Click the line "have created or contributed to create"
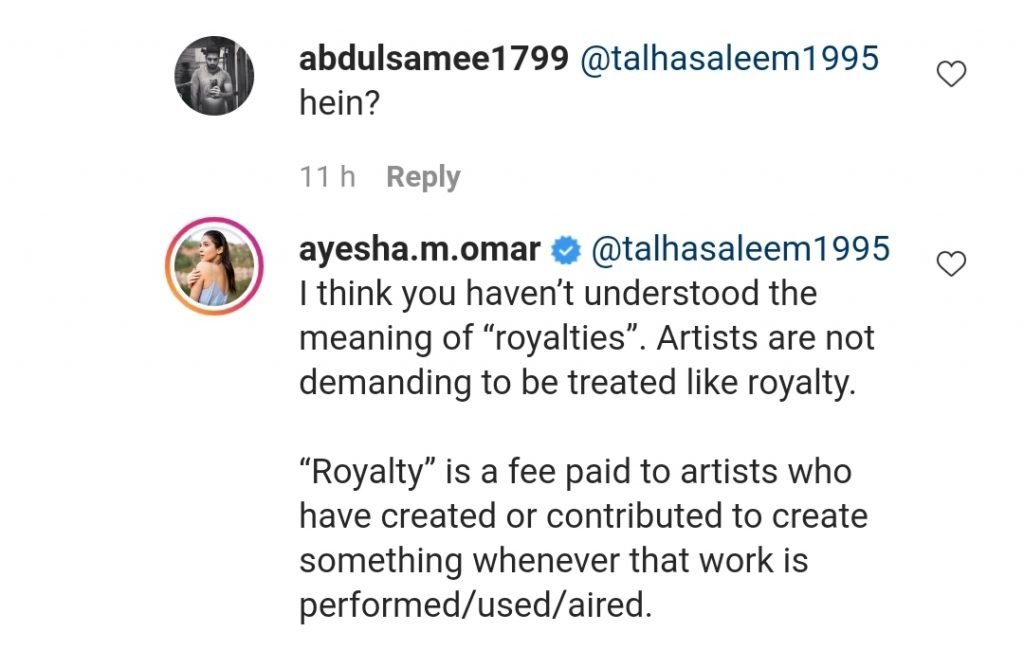Viewport: 1024px width, 650px height. click(583, 516)
